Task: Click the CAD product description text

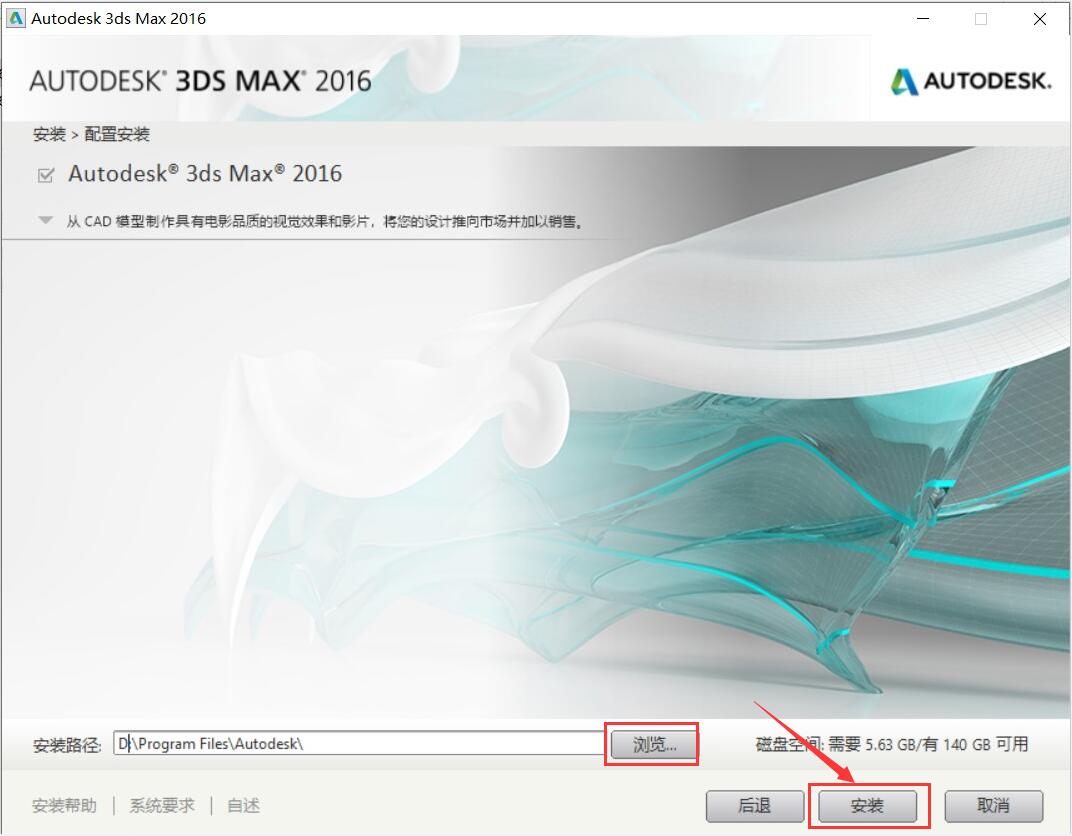Action: [325, 221]
